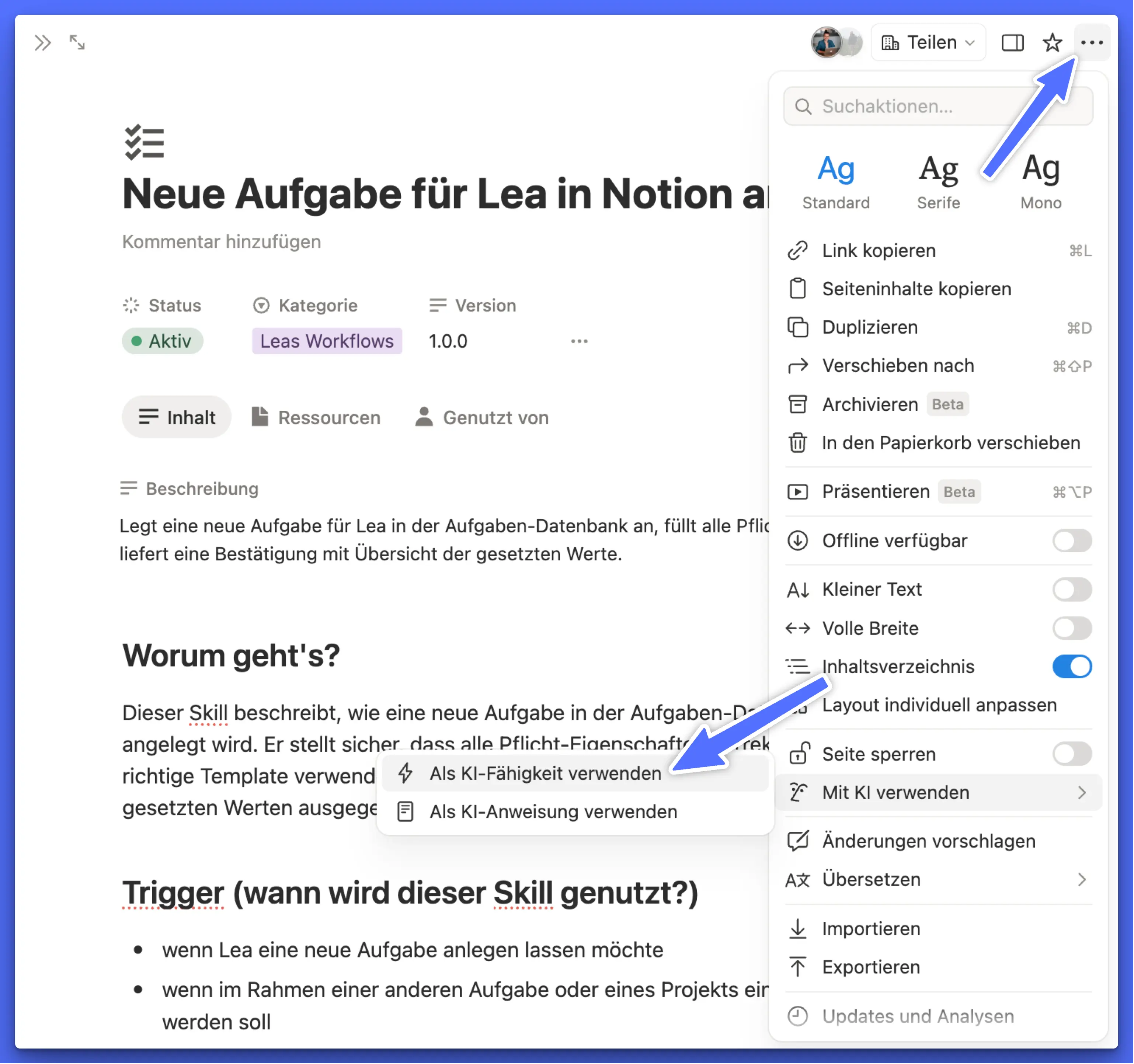Click the checklist page icon
Screen dimensions: 1134x1064
pyautogui.click(x=144, y=143)
